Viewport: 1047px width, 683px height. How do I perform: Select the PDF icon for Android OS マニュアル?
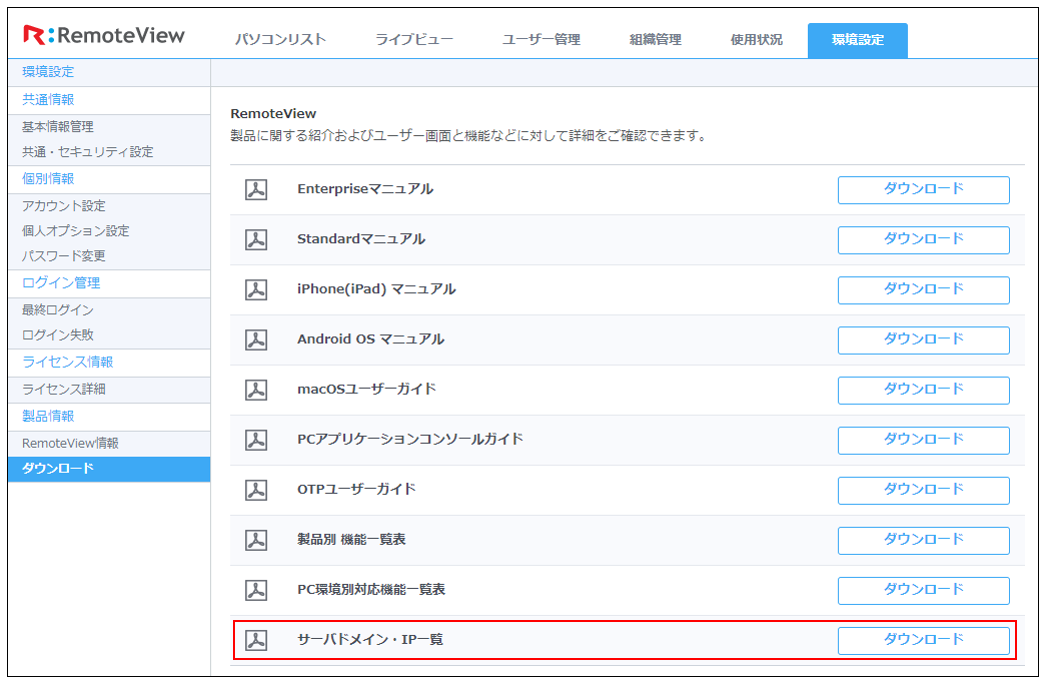pos(256,340)
